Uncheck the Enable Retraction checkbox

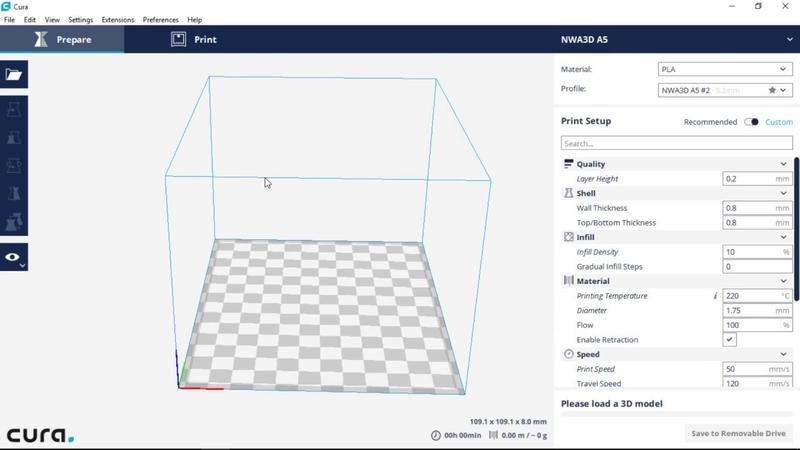pyautogui.click(x=730, y=340)
